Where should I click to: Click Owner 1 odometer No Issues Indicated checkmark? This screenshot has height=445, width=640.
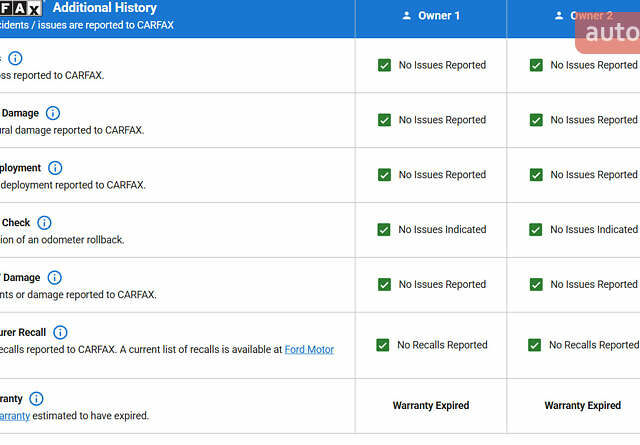(384, 230)
